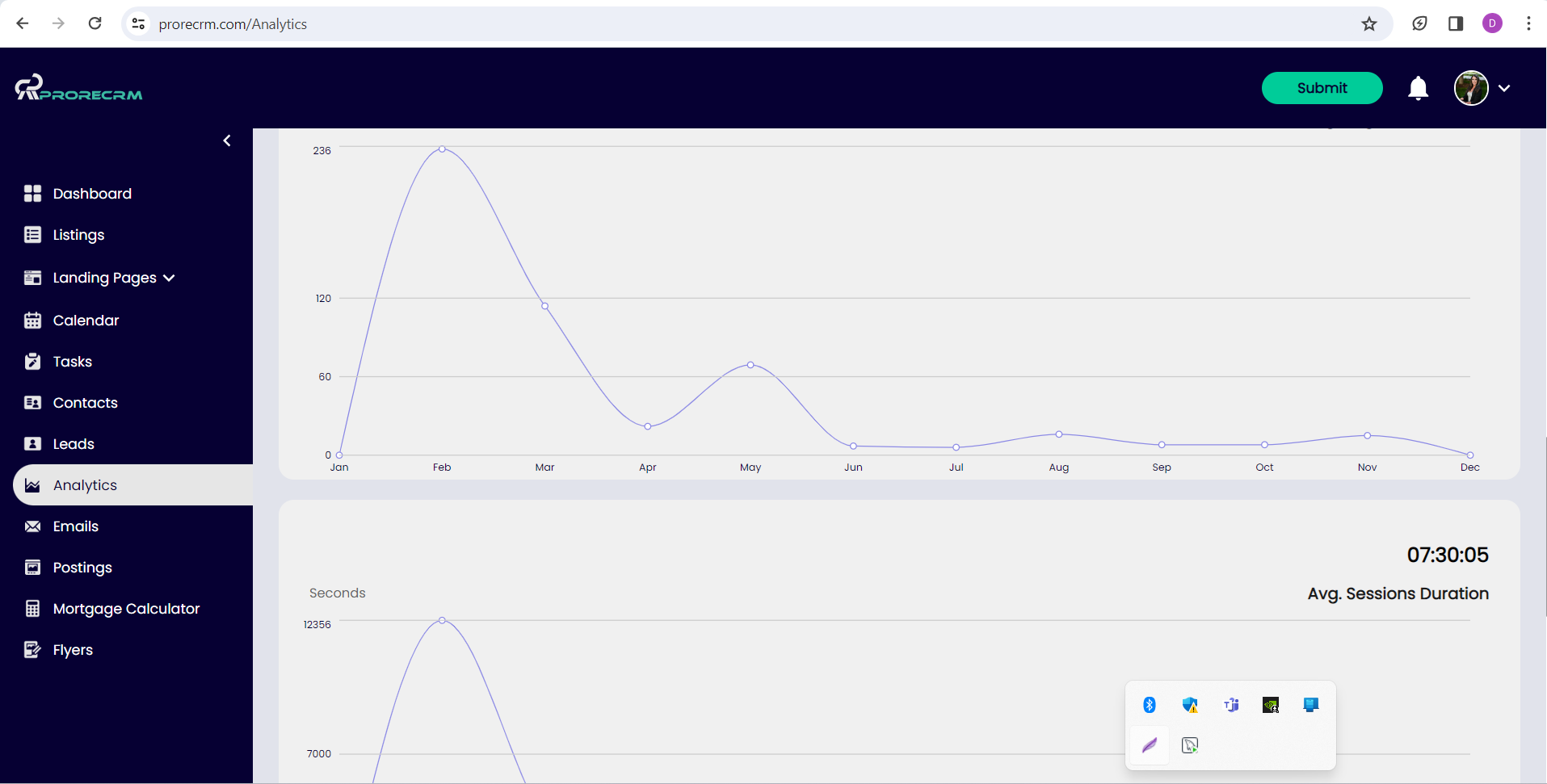
Task: Click the Listings icon in sidebar
Action: [x=32, y=235]
